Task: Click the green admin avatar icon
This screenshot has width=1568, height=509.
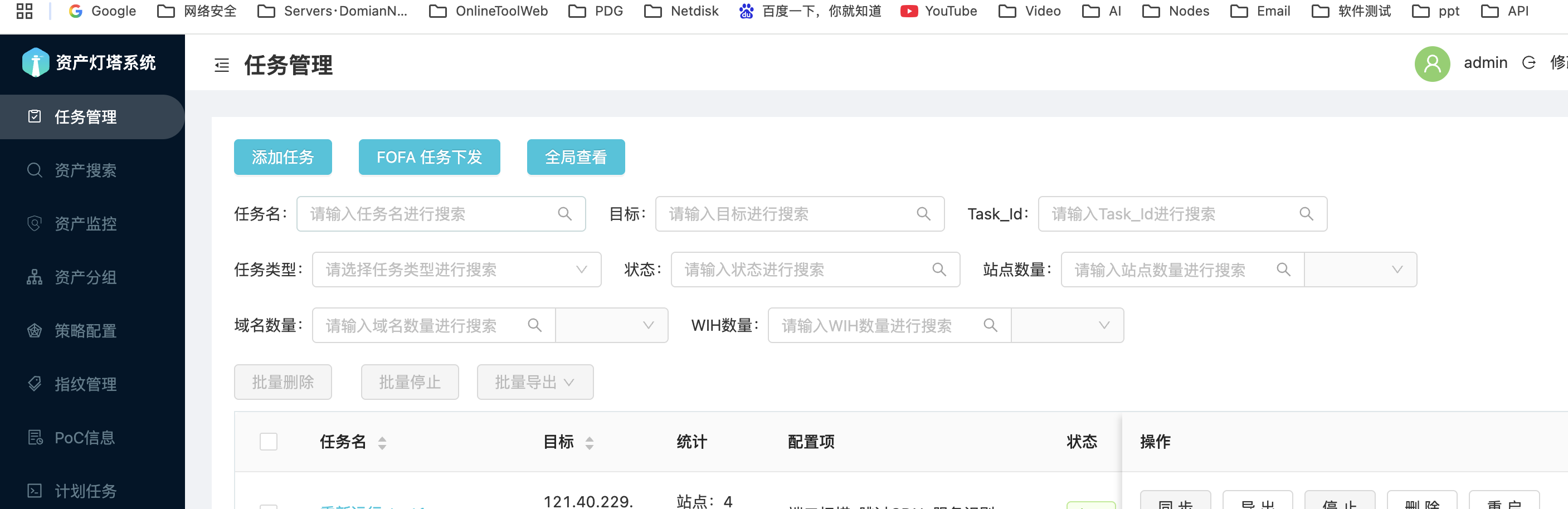Action: pos(1431,63)
